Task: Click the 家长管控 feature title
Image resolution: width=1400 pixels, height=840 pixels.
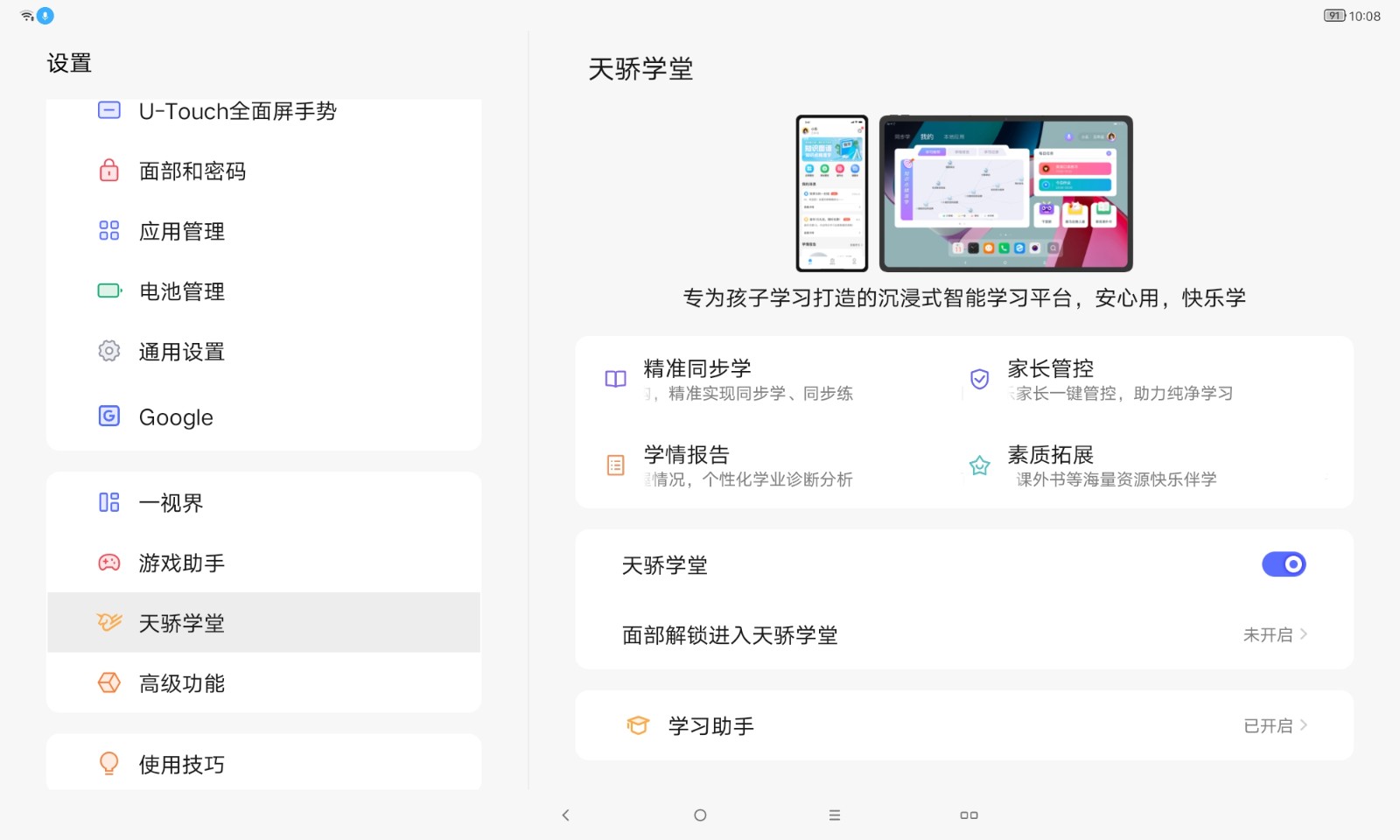Action: coord(1050,368)
